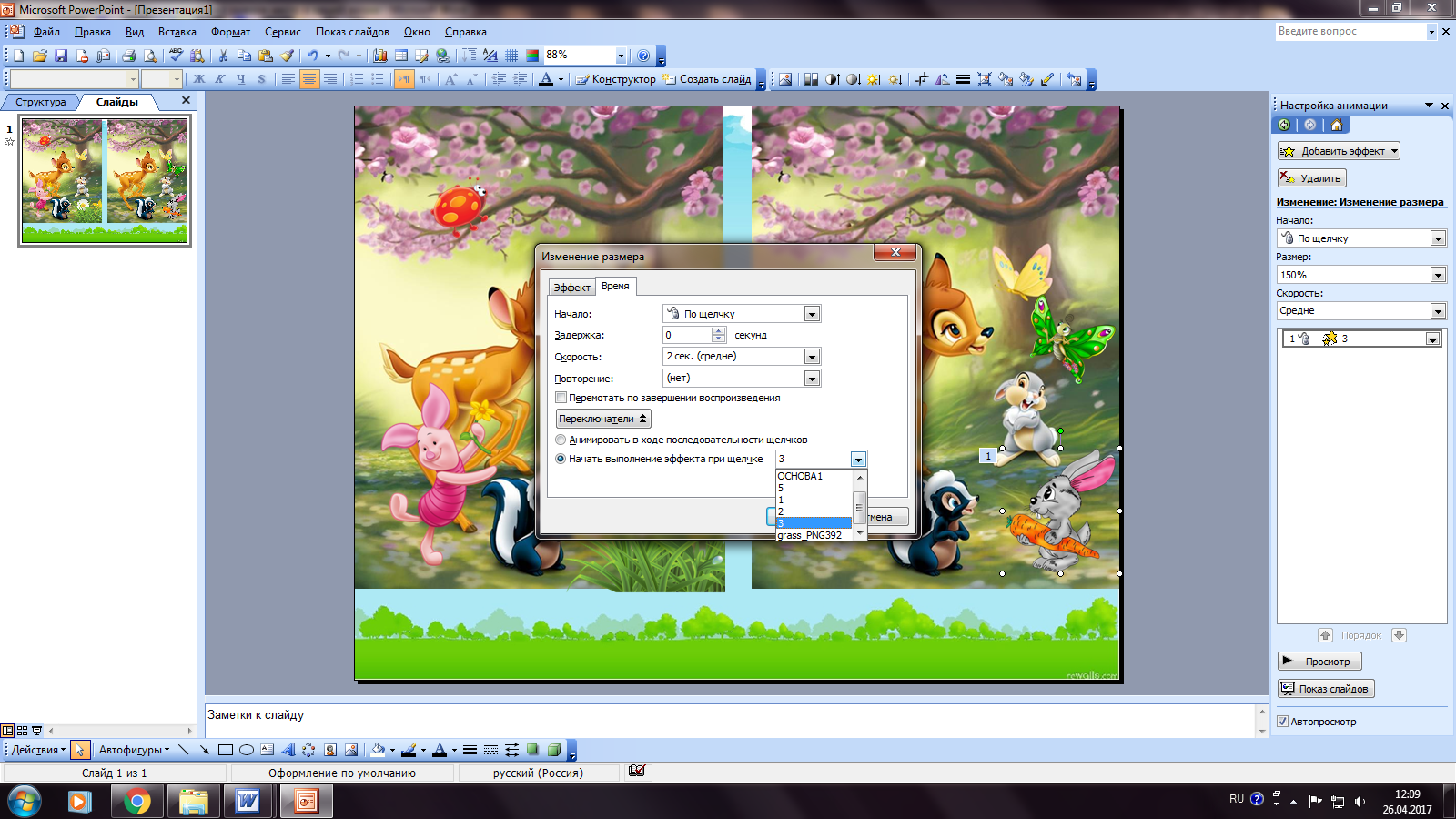The height and width of the screenshot is (819, 1456).
Task: Increase brightness with the sun up icon
Action: point(875,79)
